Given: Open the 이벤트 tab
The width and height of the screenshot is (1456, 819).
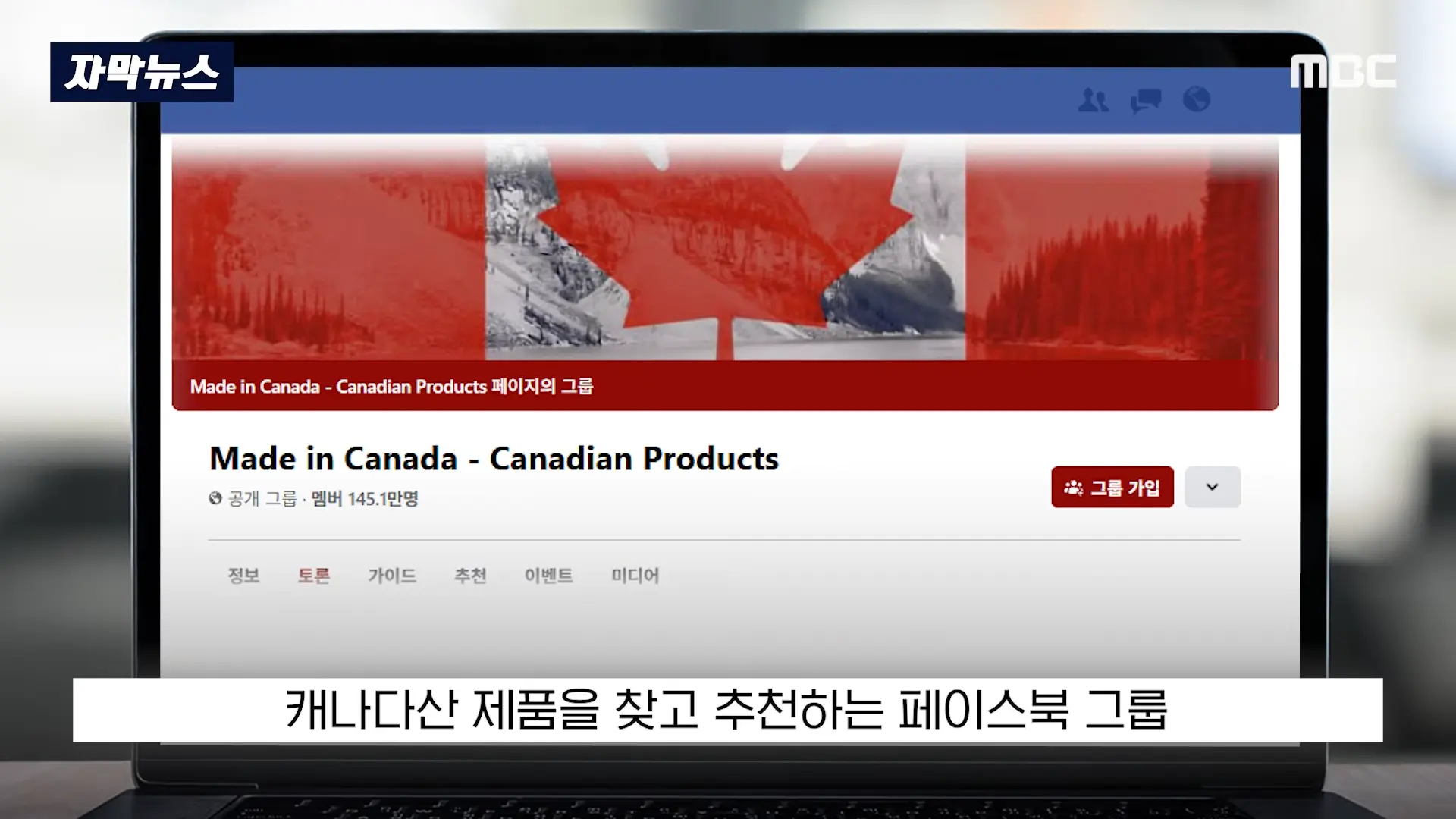Looking at the screenshot, I should click(x=548, y=576).
